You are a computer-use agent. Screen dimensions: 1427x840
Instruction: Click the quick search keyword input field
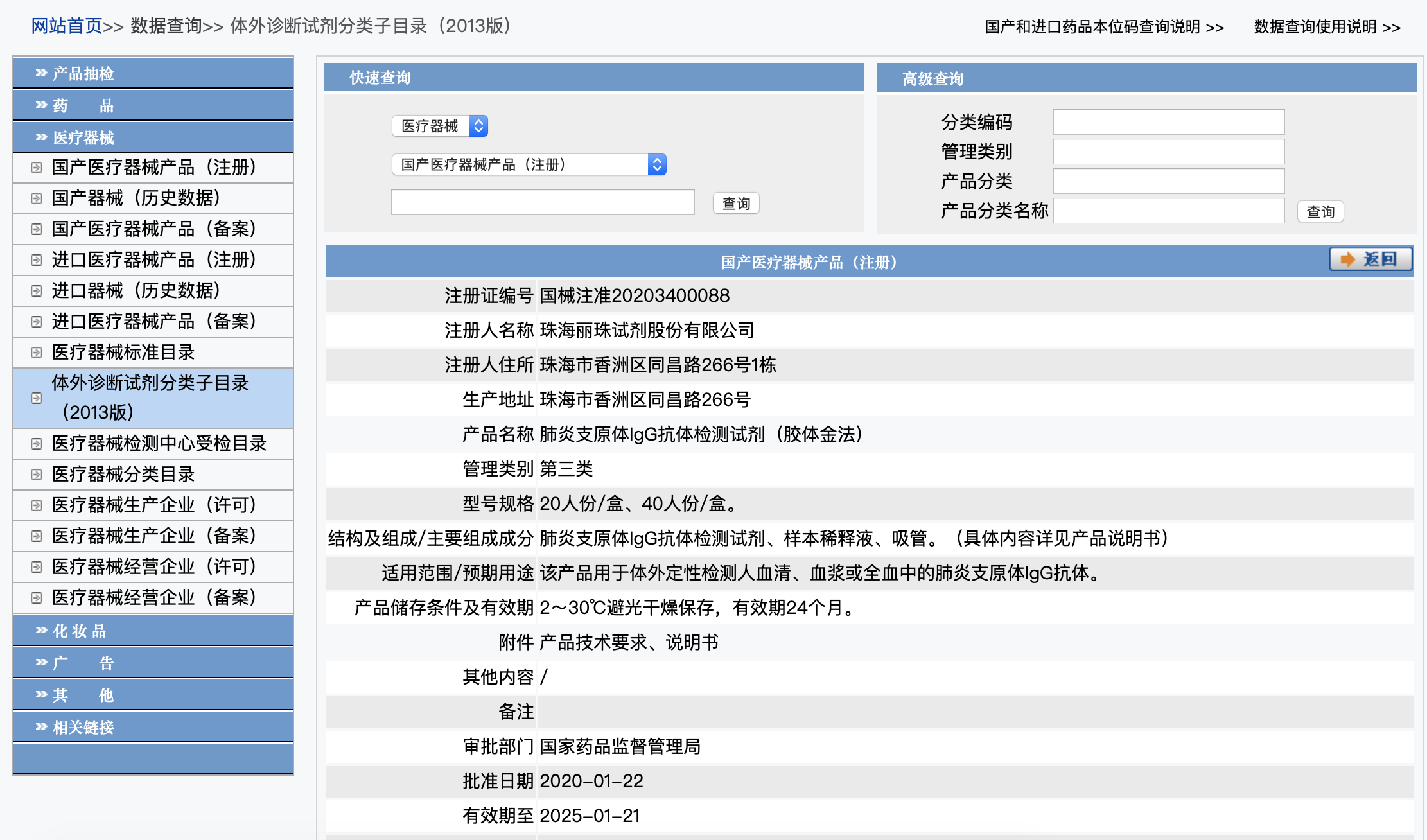tap(543, 203)
